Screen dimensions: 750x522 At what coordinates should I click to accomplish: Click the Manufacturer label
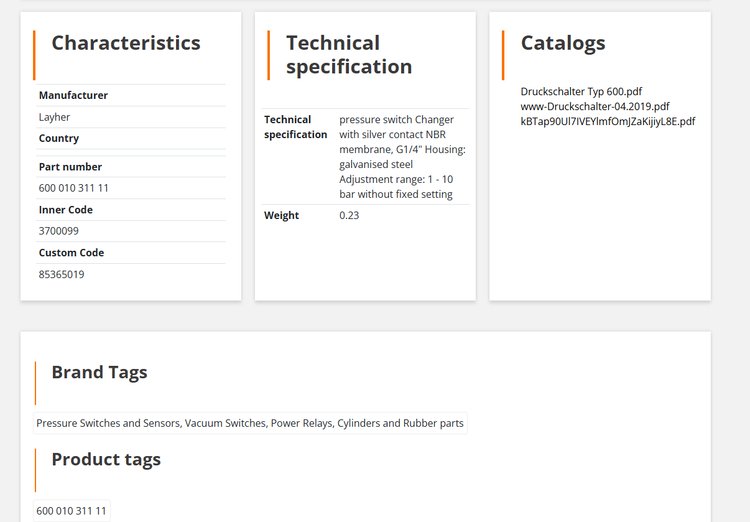73,95
